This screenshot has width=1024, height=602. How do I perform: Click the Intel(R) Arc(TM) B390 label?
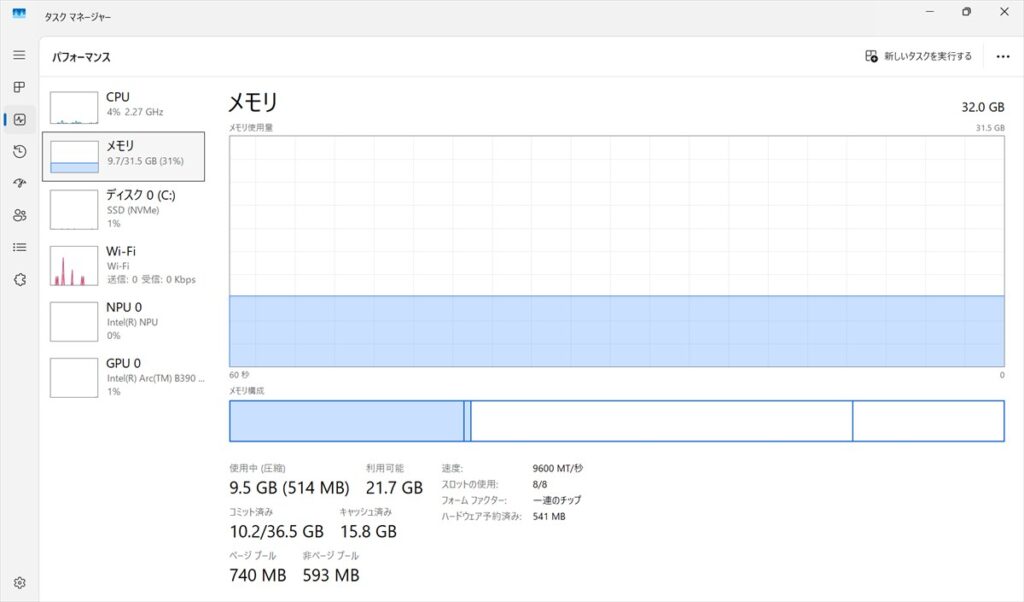pos(155,378)
